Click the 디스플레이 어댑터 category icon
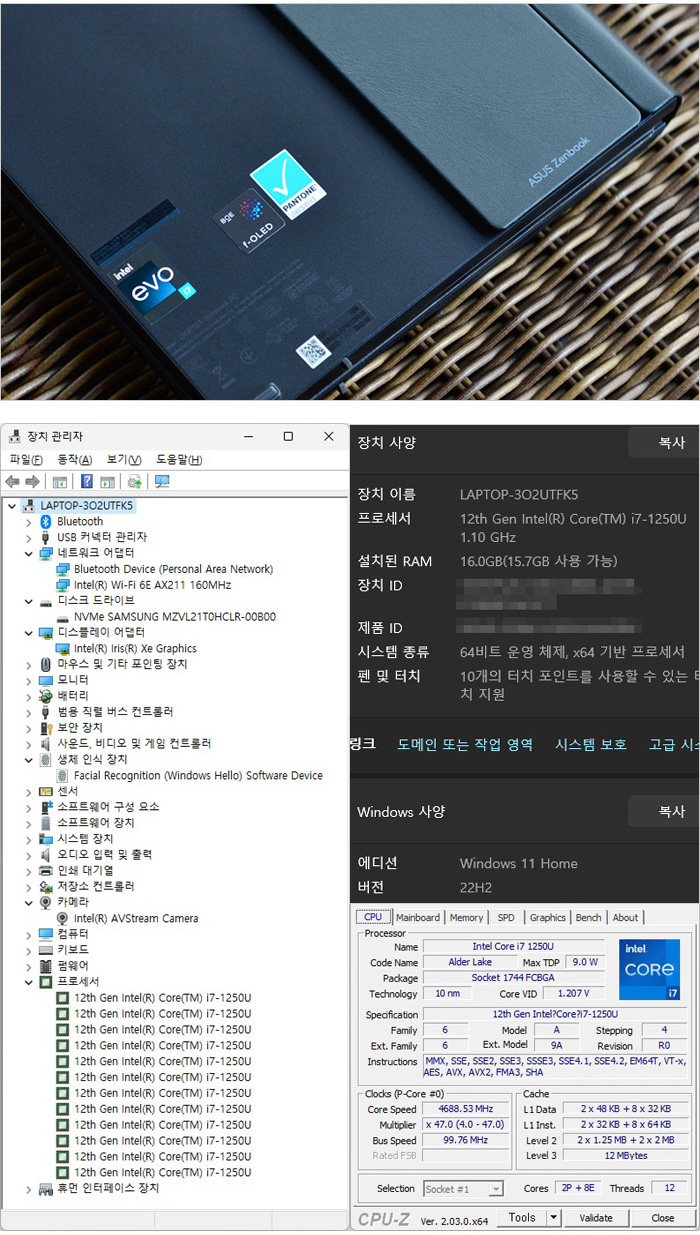Image resolution: width=700 pixels, height=1235 pixels. (x=45, y=633)
